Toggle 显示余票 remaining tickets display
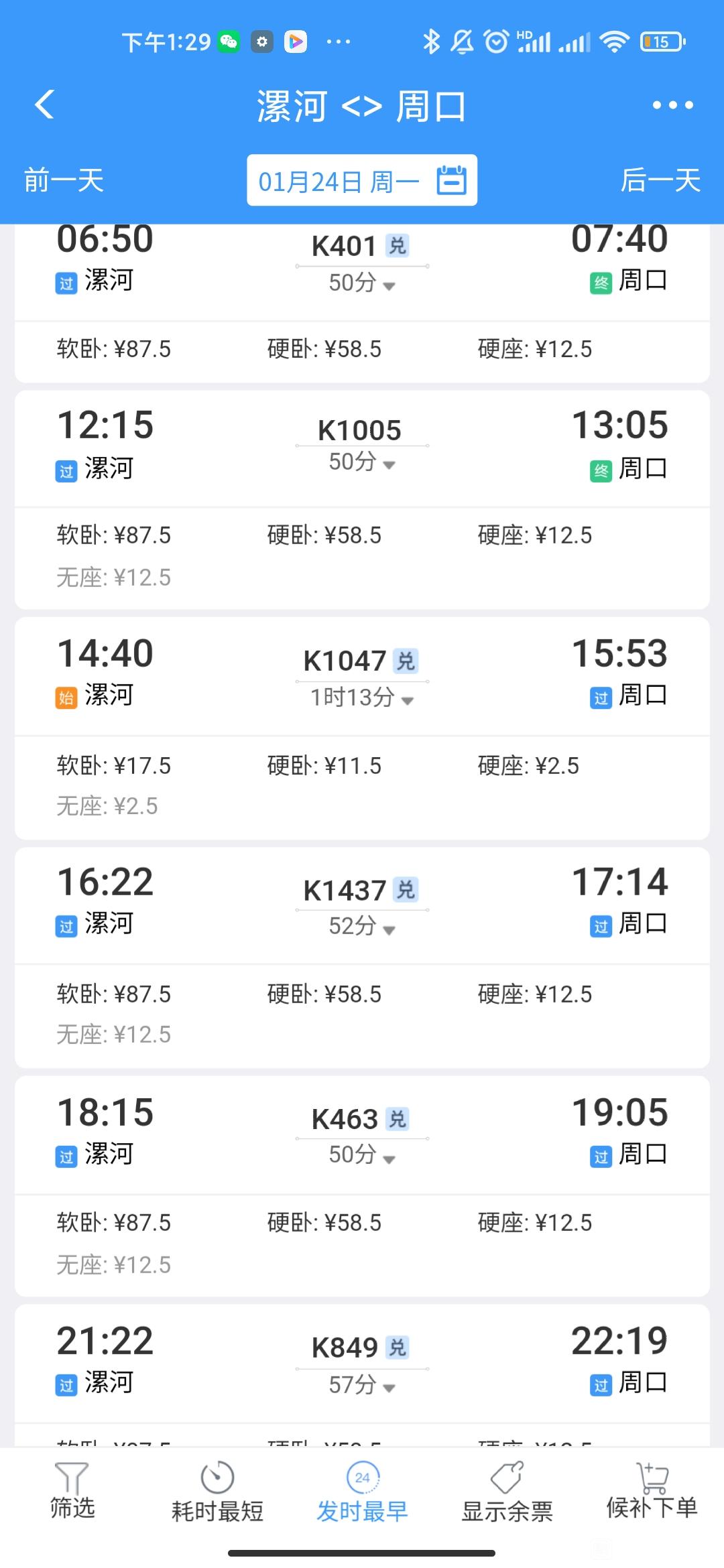 click(507, 1492)
